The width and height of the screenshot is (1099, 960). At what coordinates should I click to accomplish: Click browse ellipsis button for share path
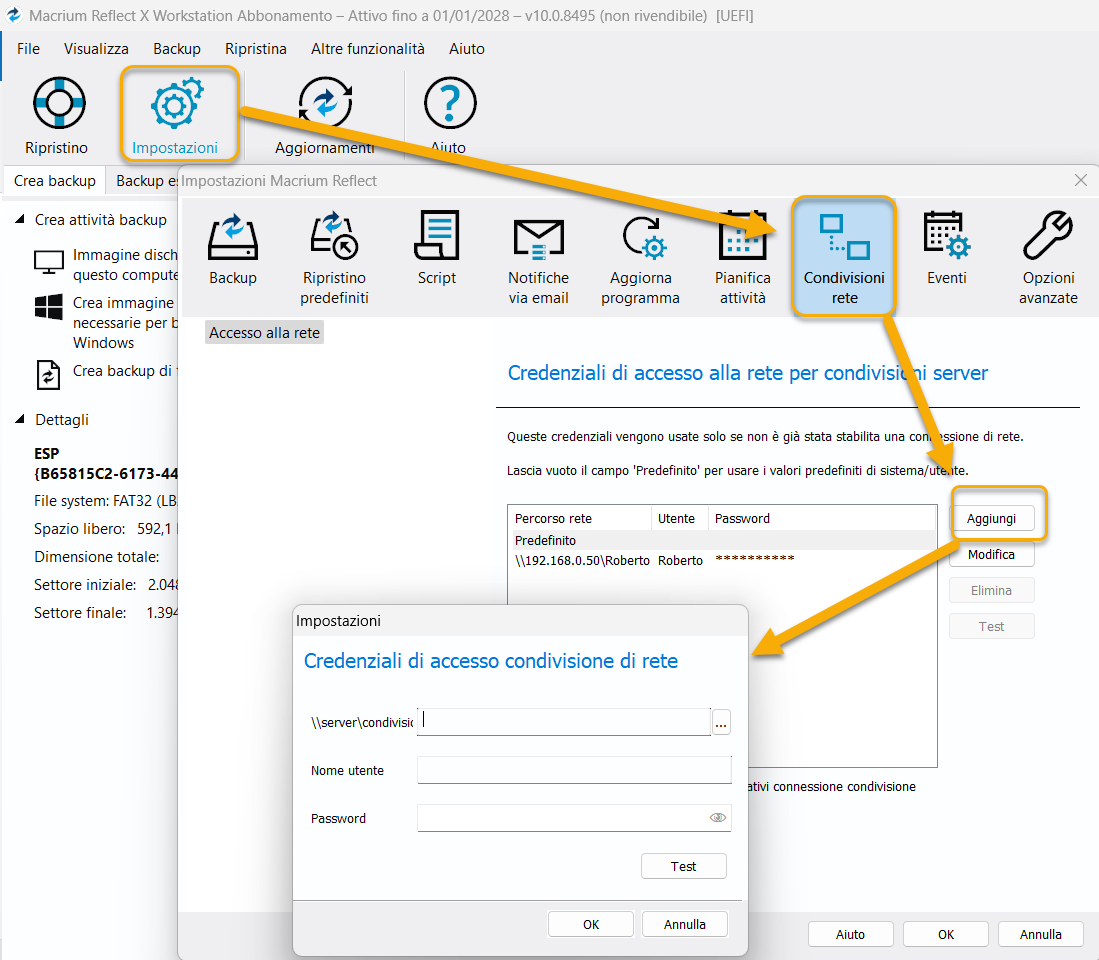(721, 722)
